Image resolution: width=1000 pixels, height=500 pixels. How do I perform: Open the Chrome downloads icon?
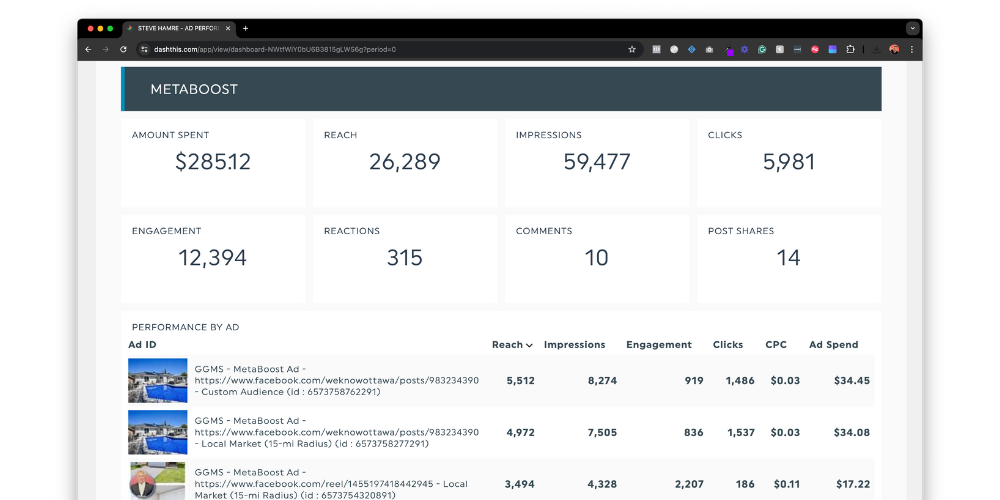(x=876, y=49)
